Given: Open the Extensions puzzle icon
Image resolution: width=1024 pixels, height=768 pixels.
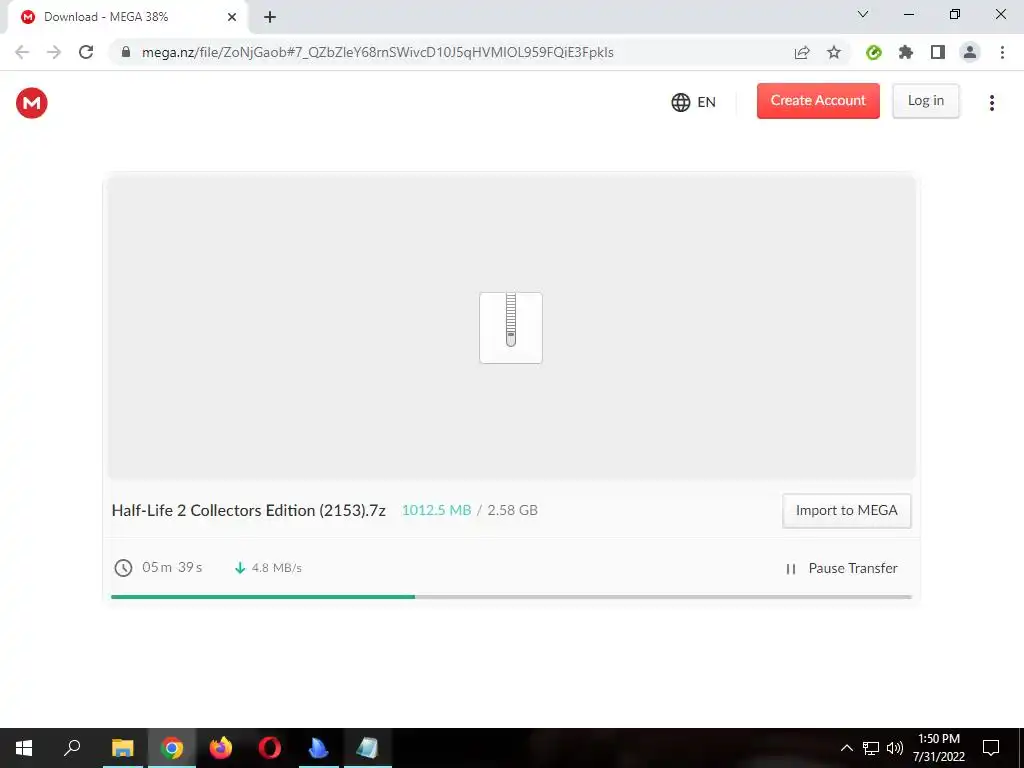Looking at the screenshot, I should click(x=906, y=52).
